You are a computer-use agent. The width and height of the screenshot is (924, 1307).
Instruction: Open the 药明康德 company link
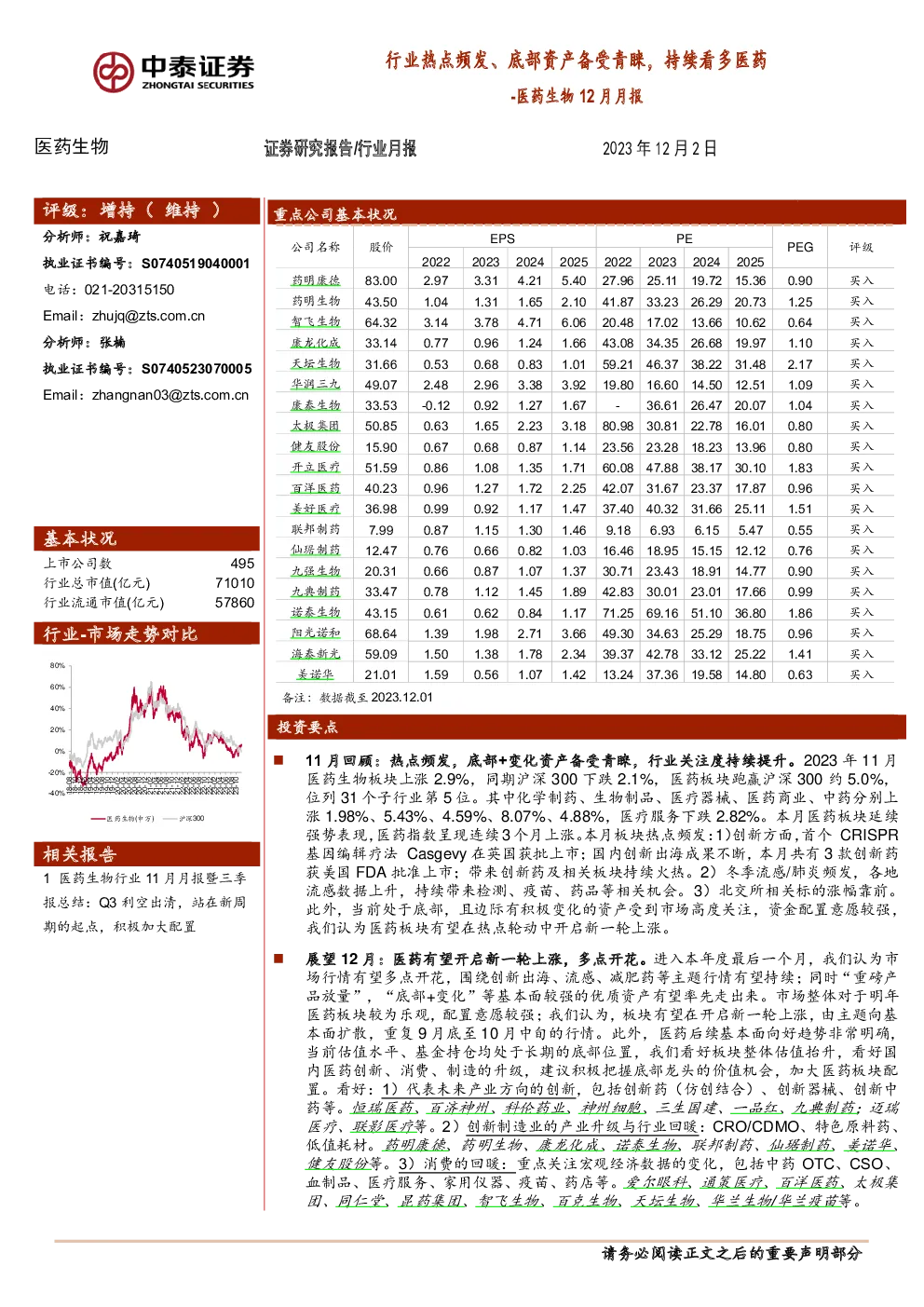pos(316,280)
